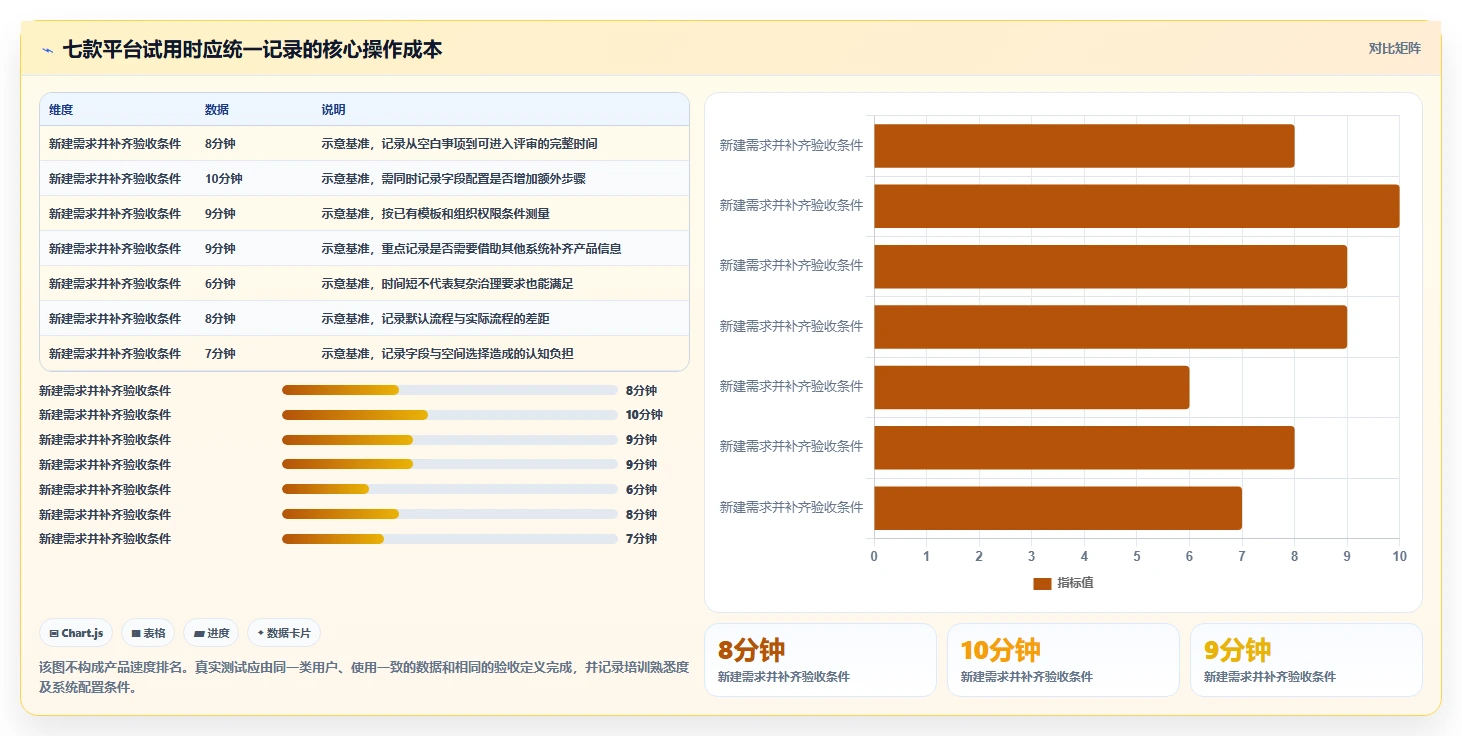Viewport: 1462px width, 736px height.
Task: Click the Chart.js chip
Action: (x=76, y=633)
